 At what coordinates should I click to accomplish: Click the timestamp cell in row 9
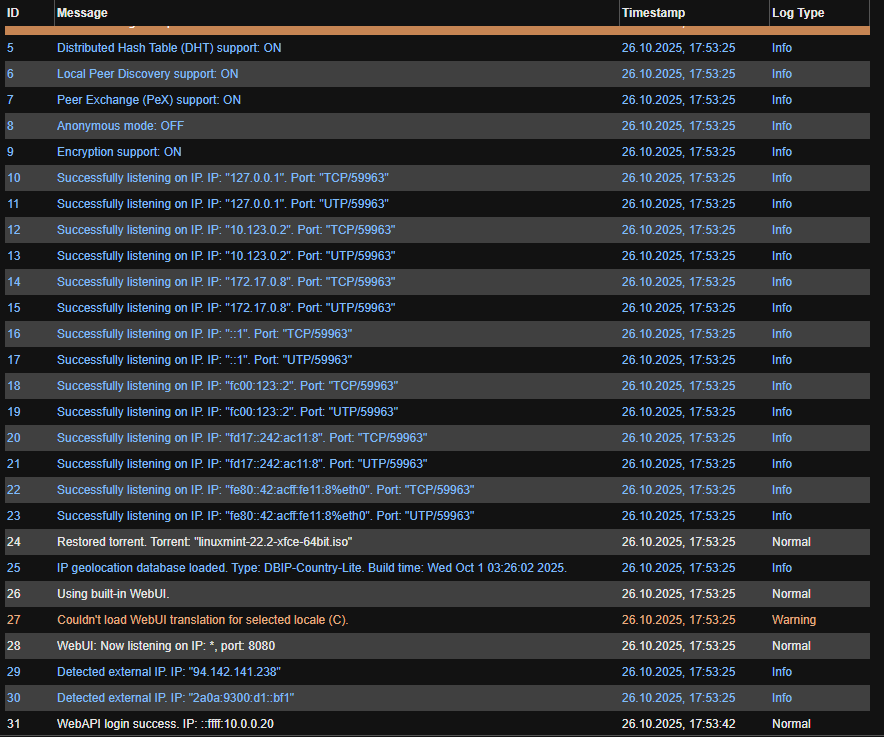(678, 152)
